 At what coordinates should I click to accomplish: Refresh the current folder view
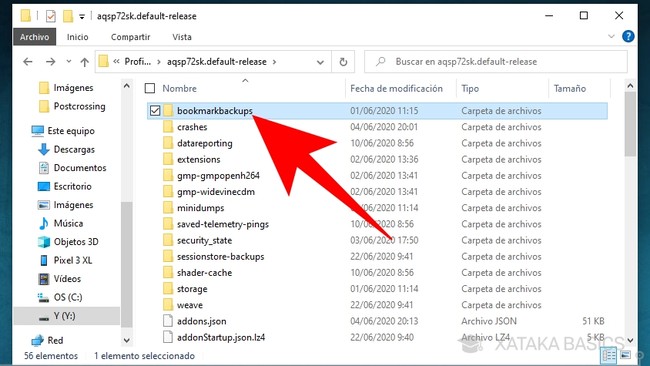coord(343,62)
